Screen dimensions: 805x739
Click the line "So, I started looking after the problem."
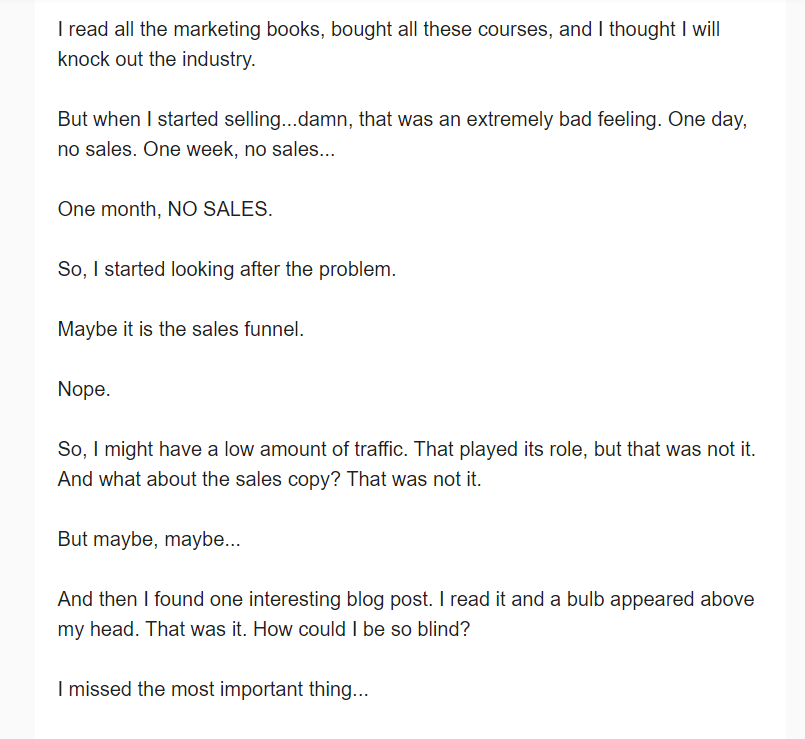pos(227,270)
